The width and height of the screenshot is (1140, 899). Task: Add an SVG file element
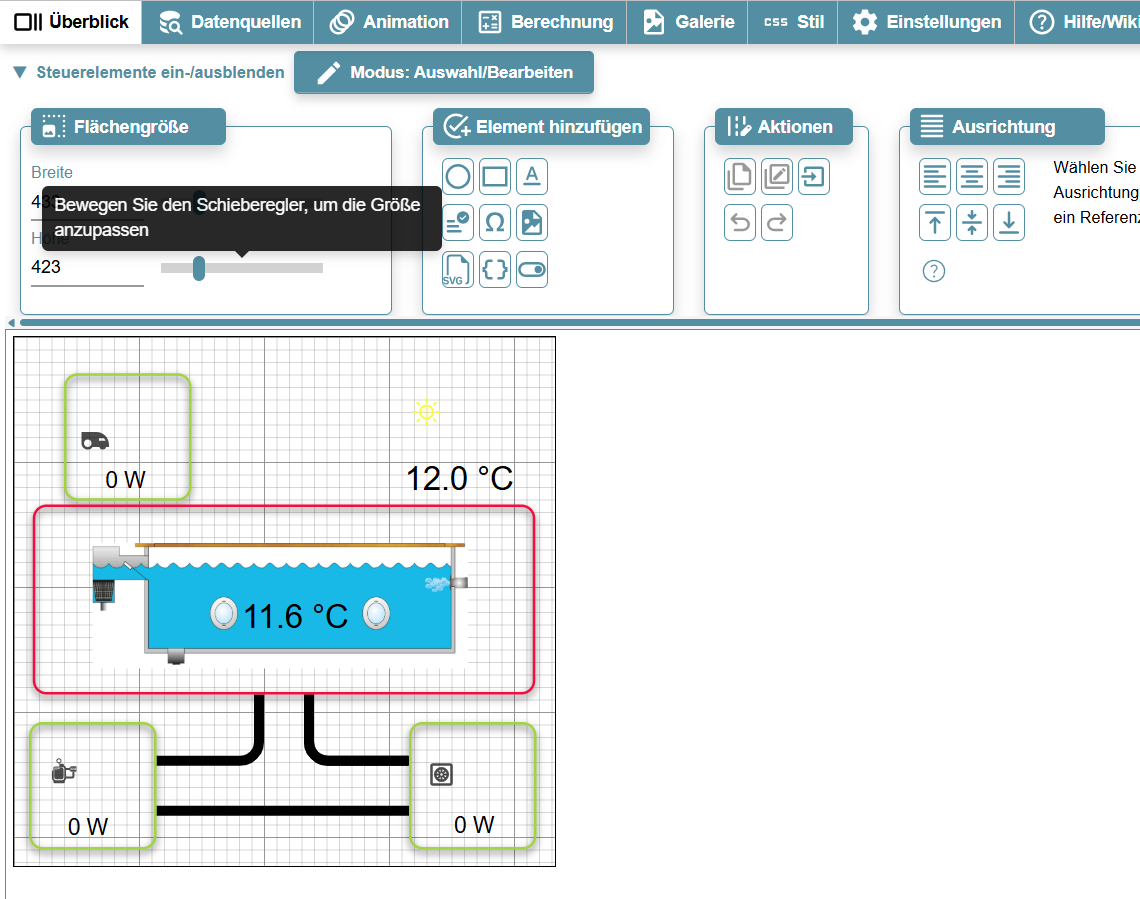click(x=458, y=270)
